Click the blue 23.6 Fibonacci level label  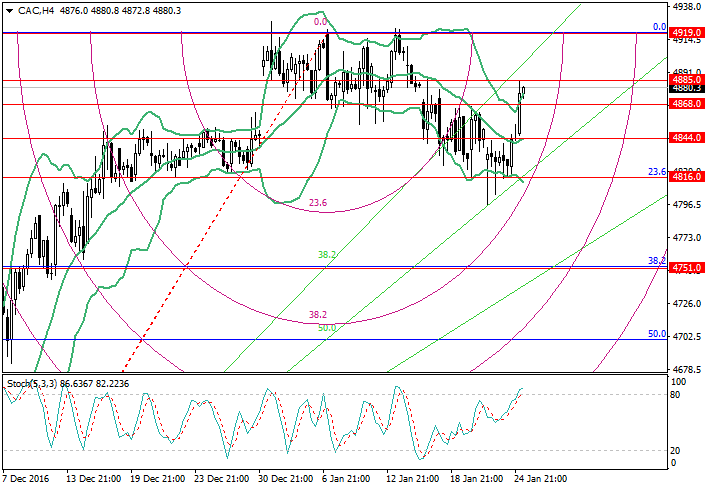click(657, 172)
